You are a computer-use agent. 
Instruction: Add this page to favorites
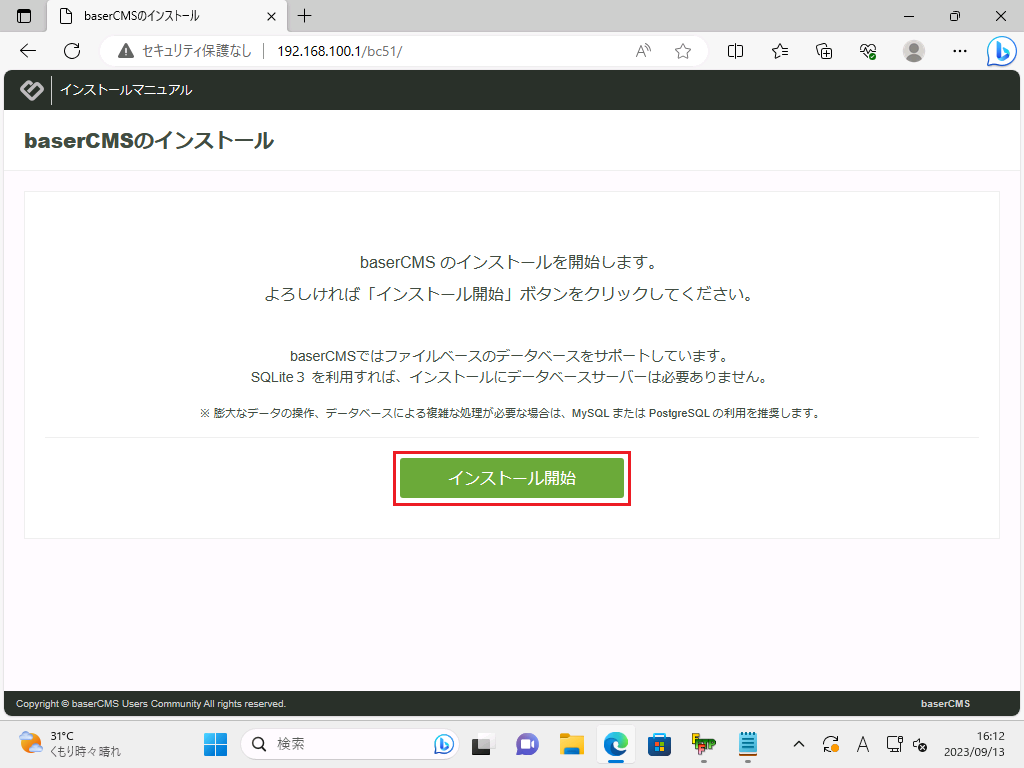[x=683, y=51]
